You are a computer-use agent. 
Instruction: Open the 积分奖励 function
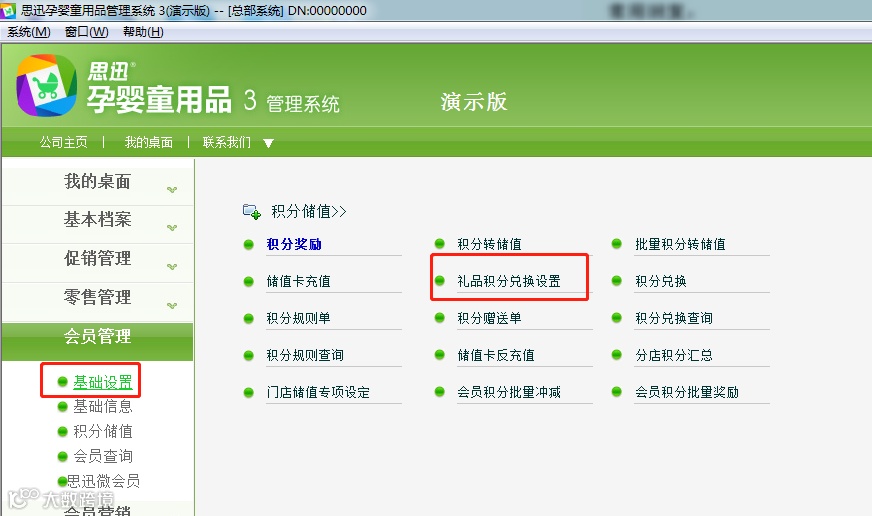click(x=294, y=244)
